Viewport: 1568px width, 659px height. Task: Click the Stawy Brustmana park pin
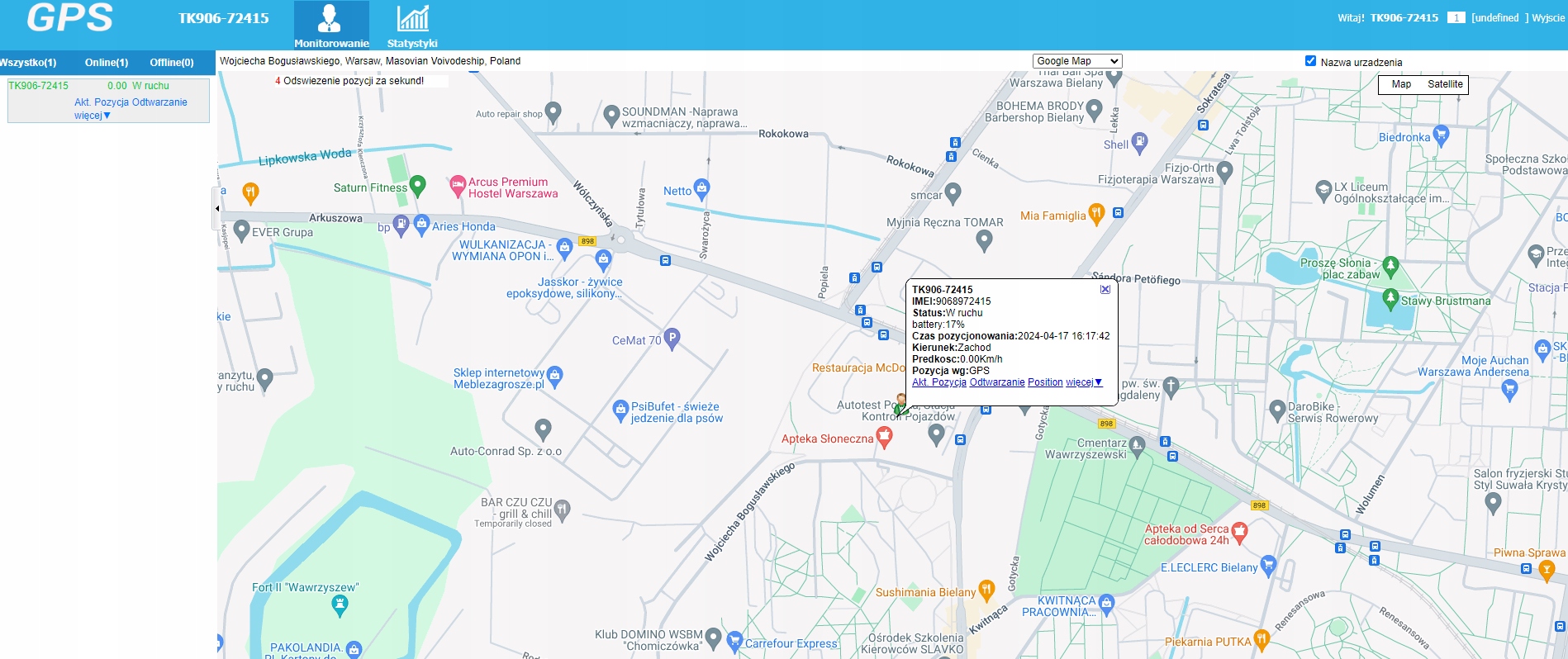(x=1390, y=298)
